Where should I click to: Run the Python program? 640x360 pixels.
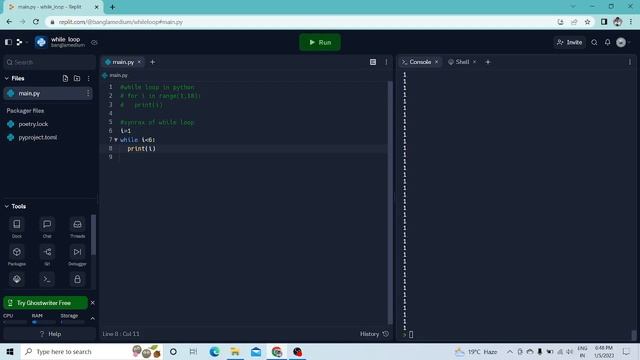coord(320,42)
